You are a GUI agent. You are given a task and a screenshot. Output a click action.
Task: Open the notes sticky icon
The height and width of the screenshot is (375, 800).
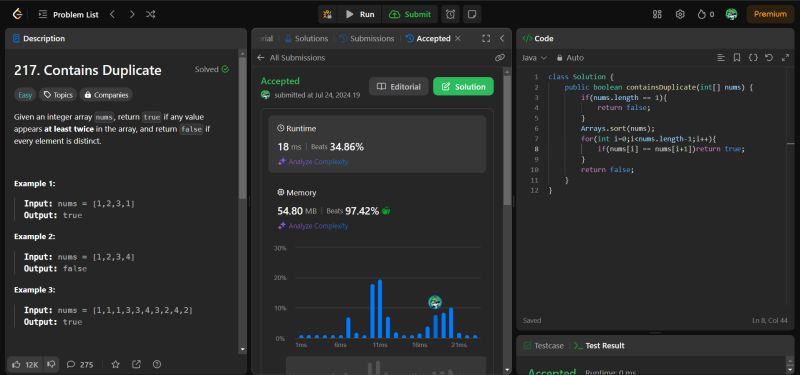click(x=472, y=14)
